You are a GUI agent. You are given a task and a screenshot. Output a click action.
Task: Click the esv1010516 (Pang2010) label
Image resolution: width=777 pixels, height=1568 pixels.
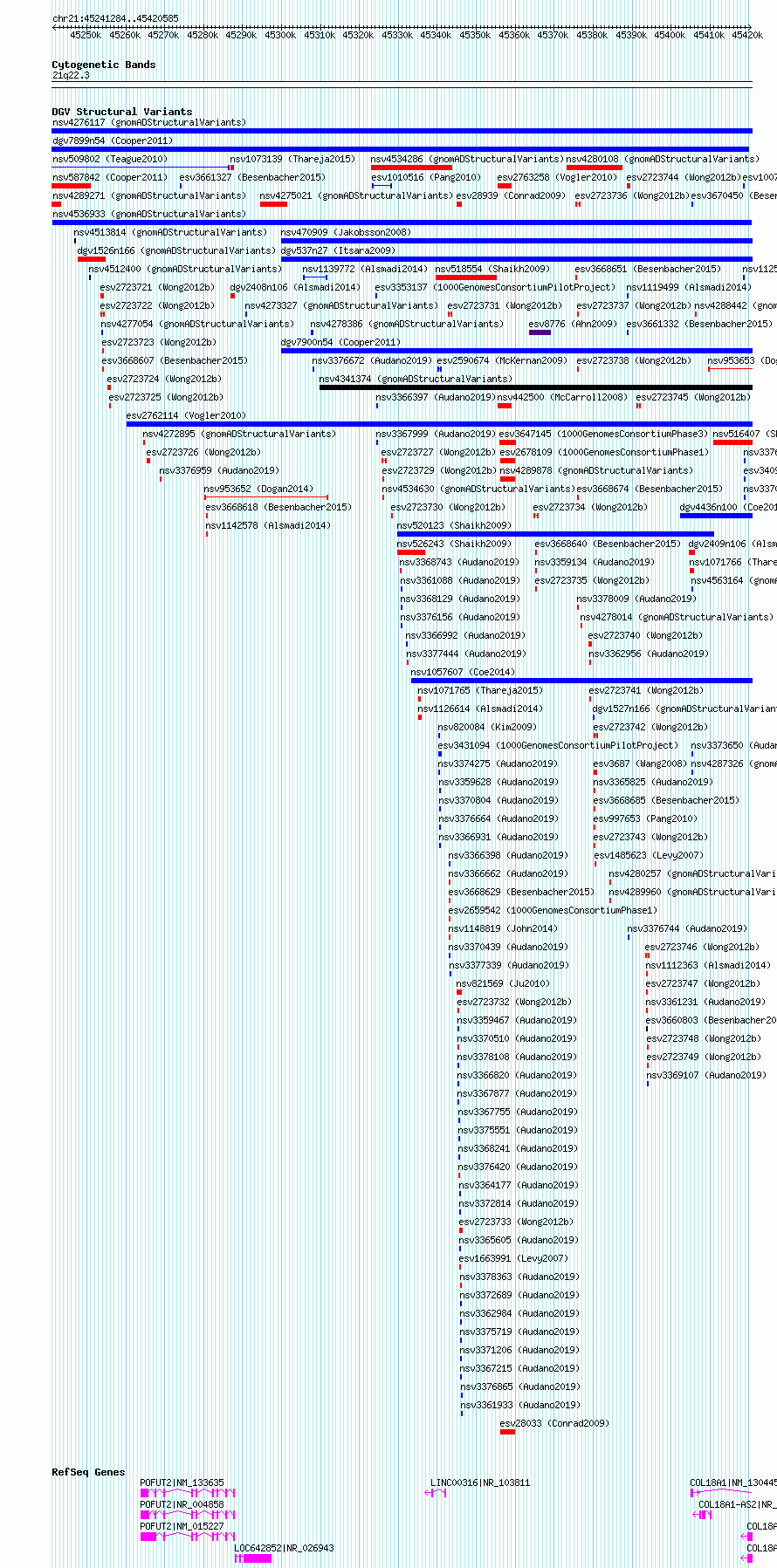click(x=426, y=177)
